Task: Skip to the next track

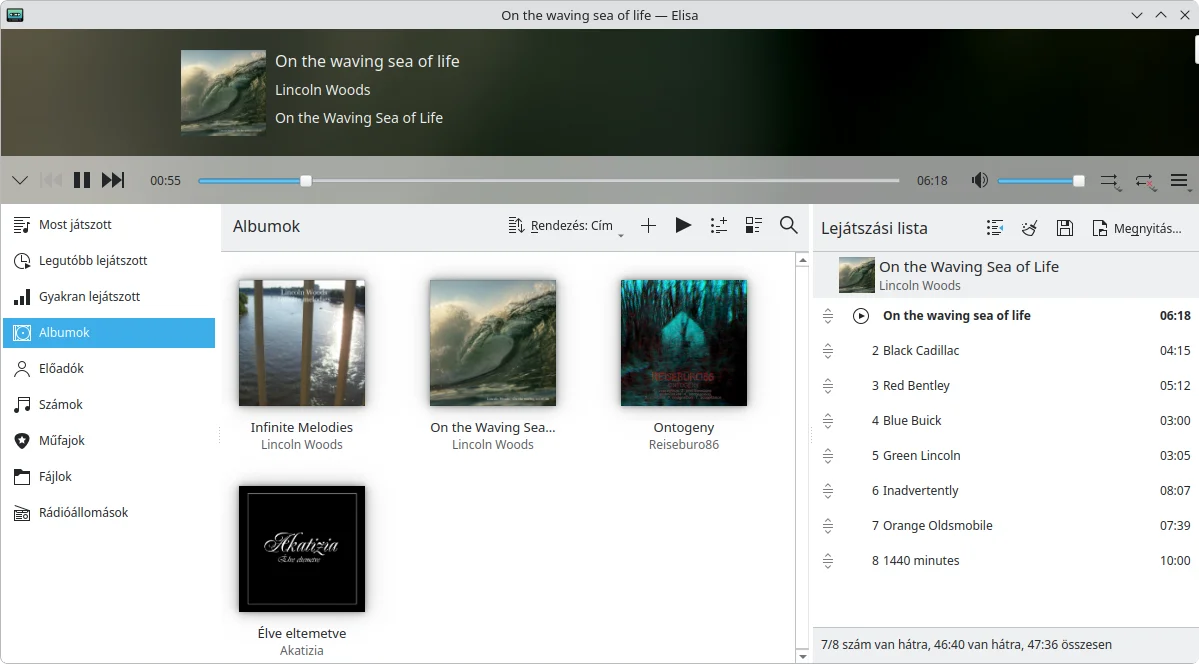Action: (x=113, y=181)
